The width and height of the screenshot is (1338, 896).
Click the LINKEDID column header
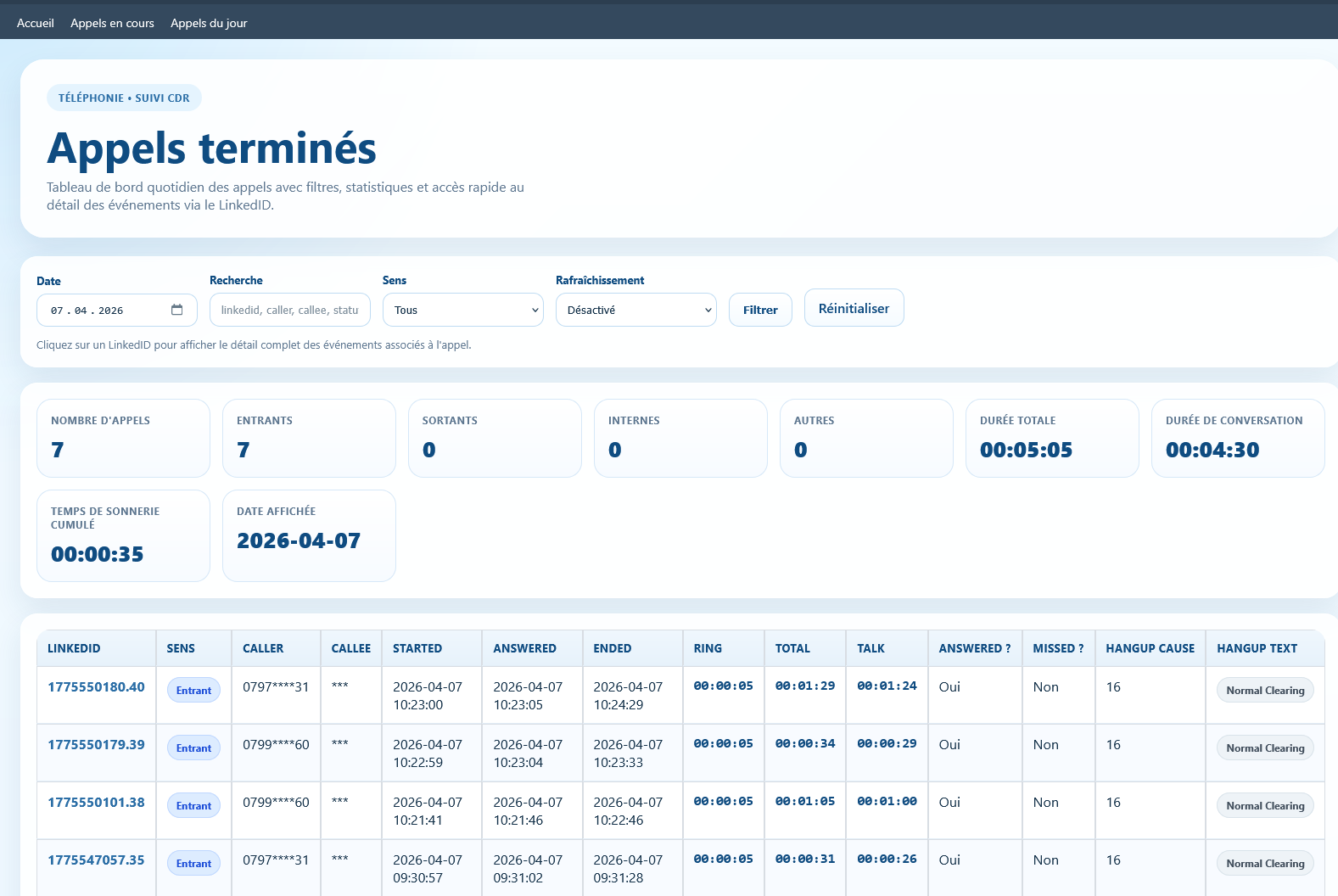[97, 648]
